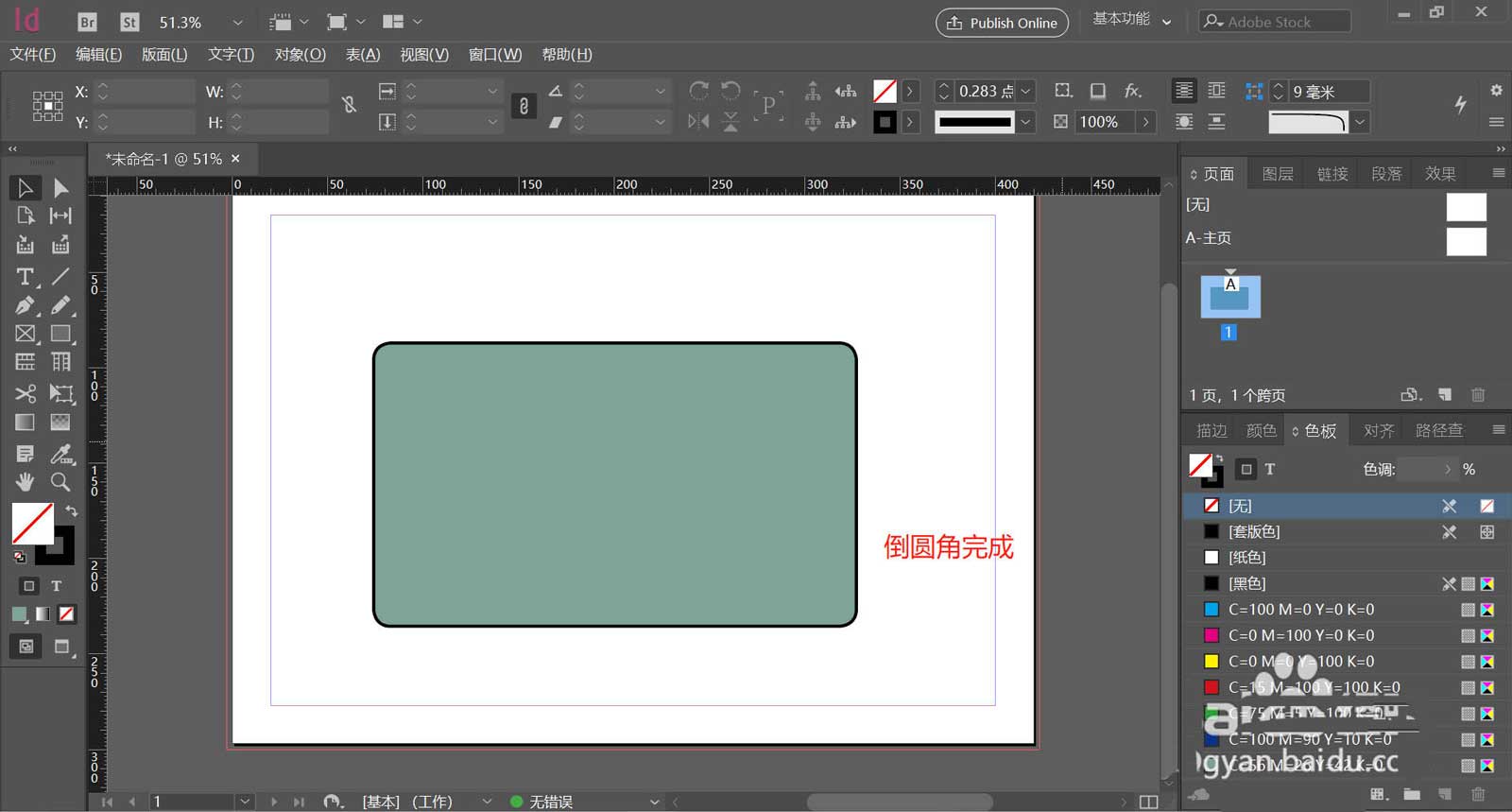Select the C=100 M=0 Y=0 K=0 swatch
Image resolution: width=1512 pixels, height=812 pixels.
coord(1300,610)
